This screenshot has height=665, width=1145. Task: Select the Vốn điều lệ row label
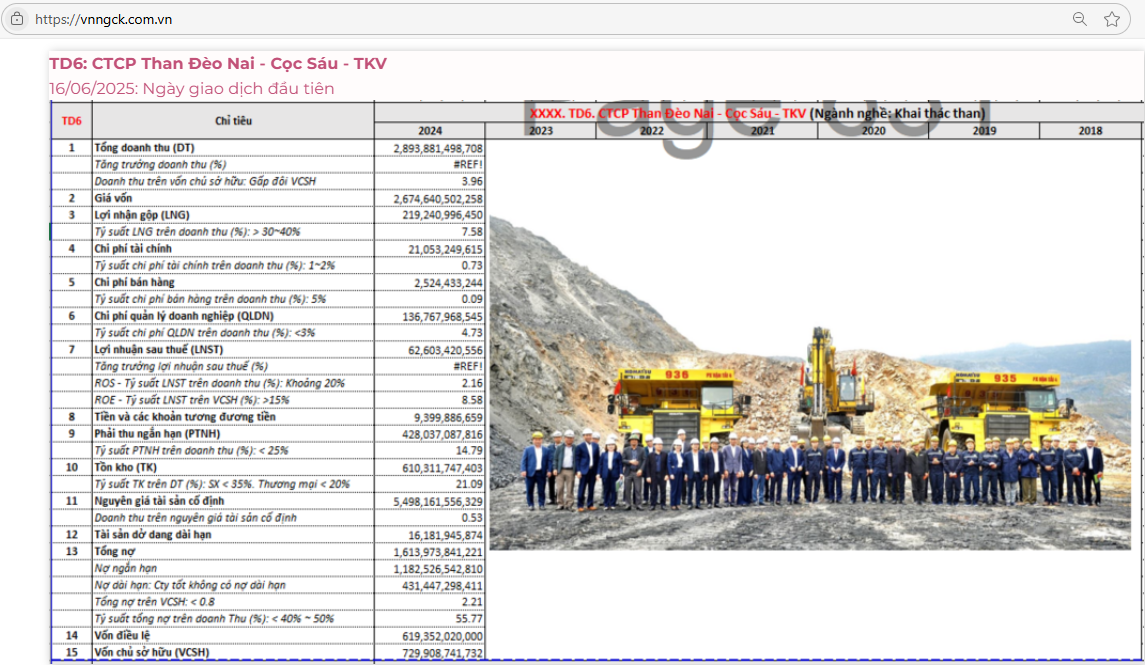pyautogui.click(x=122, y=635)
